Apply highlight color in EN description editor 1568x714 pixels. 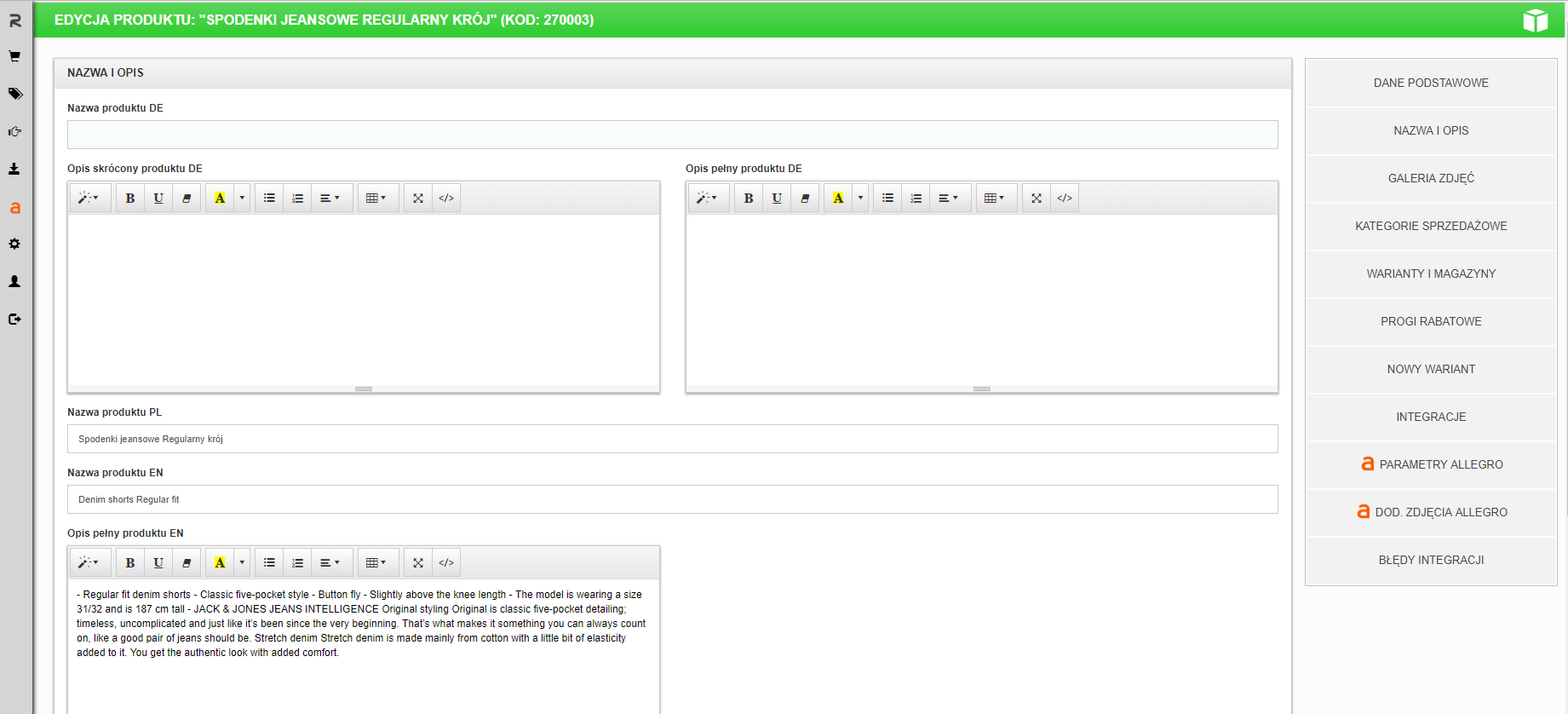click(220, 562)
